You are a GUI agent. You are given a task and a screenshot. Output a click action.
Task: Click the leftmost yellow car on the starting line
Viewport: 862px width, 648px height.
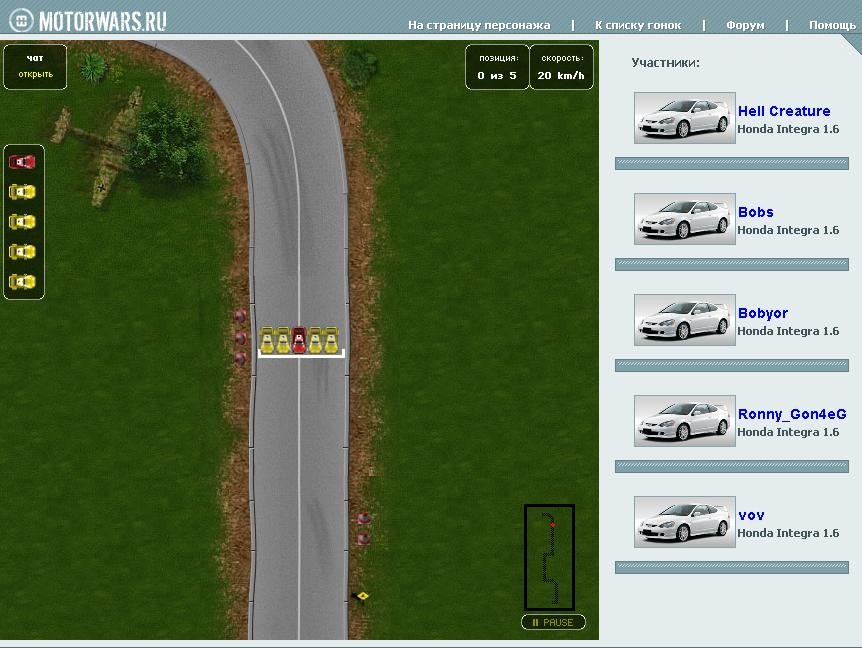click(x=267, y=340)
